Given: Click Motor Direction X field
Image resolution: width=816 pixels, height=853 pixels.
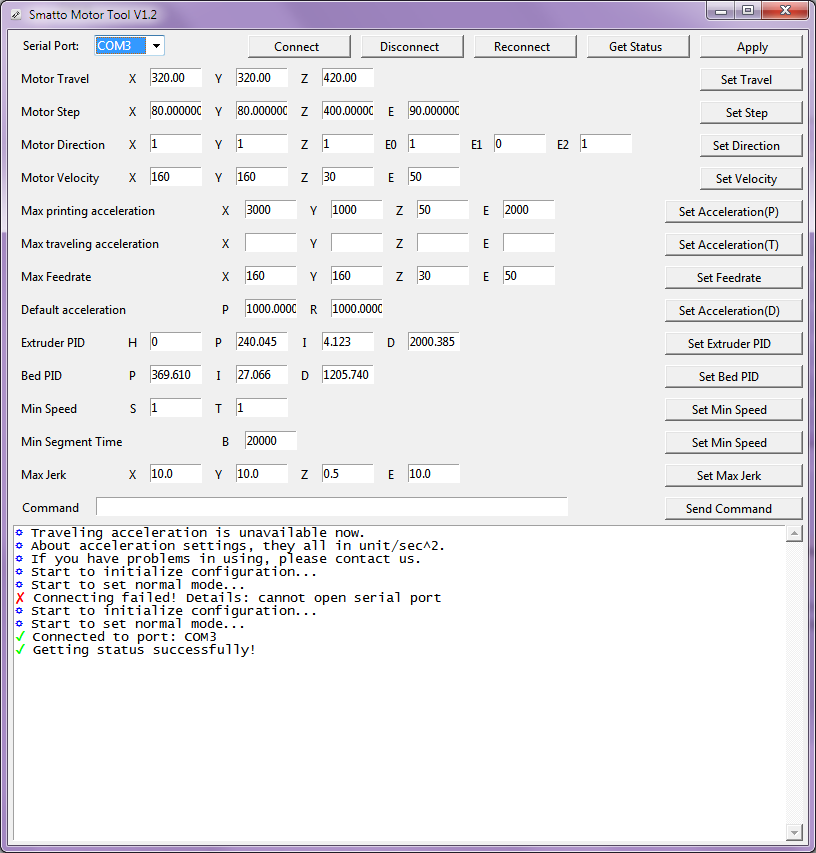Looking at the screenshot, I should point(176,144).
